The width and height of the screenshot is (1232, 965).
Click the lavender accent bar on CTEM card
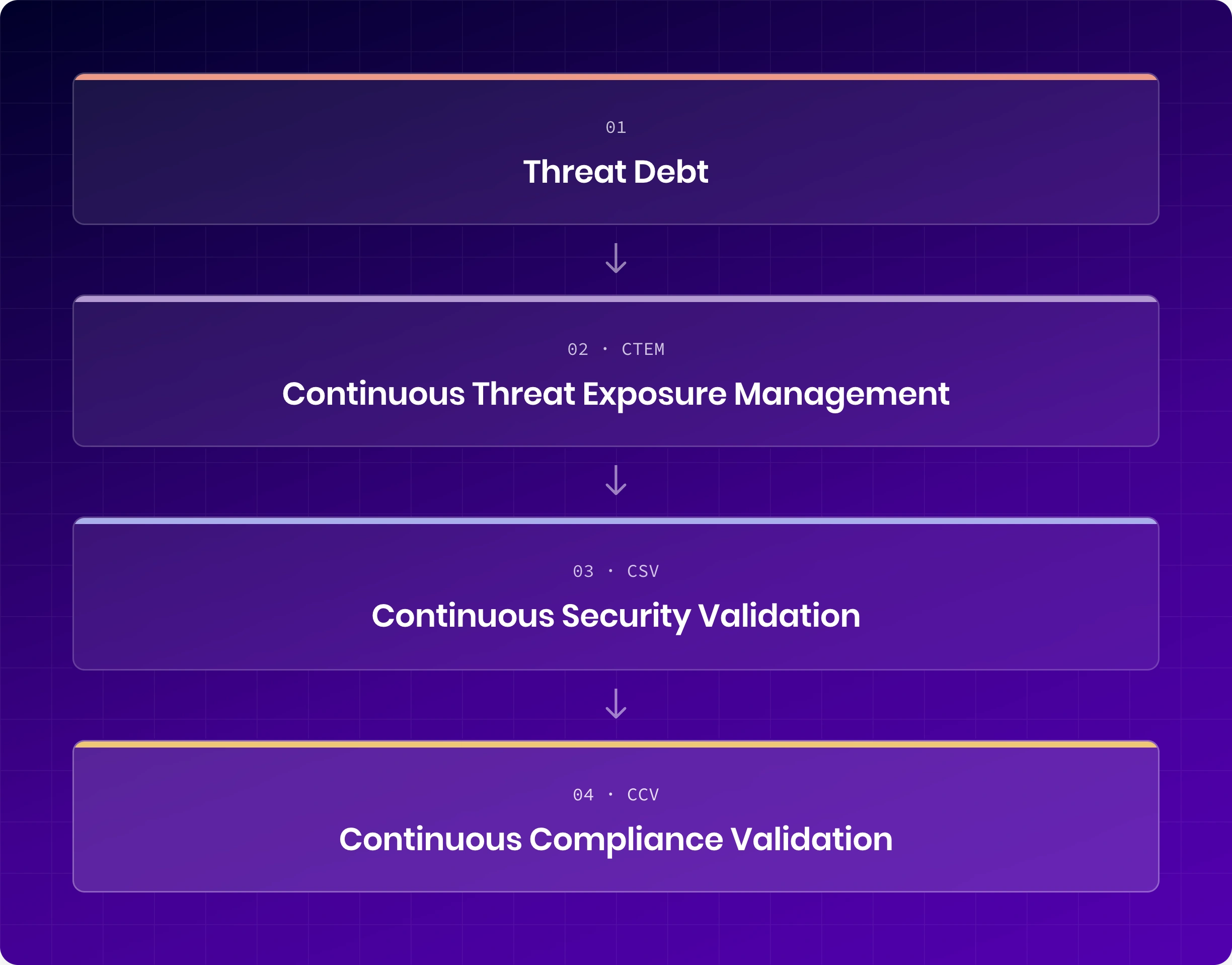615,299
